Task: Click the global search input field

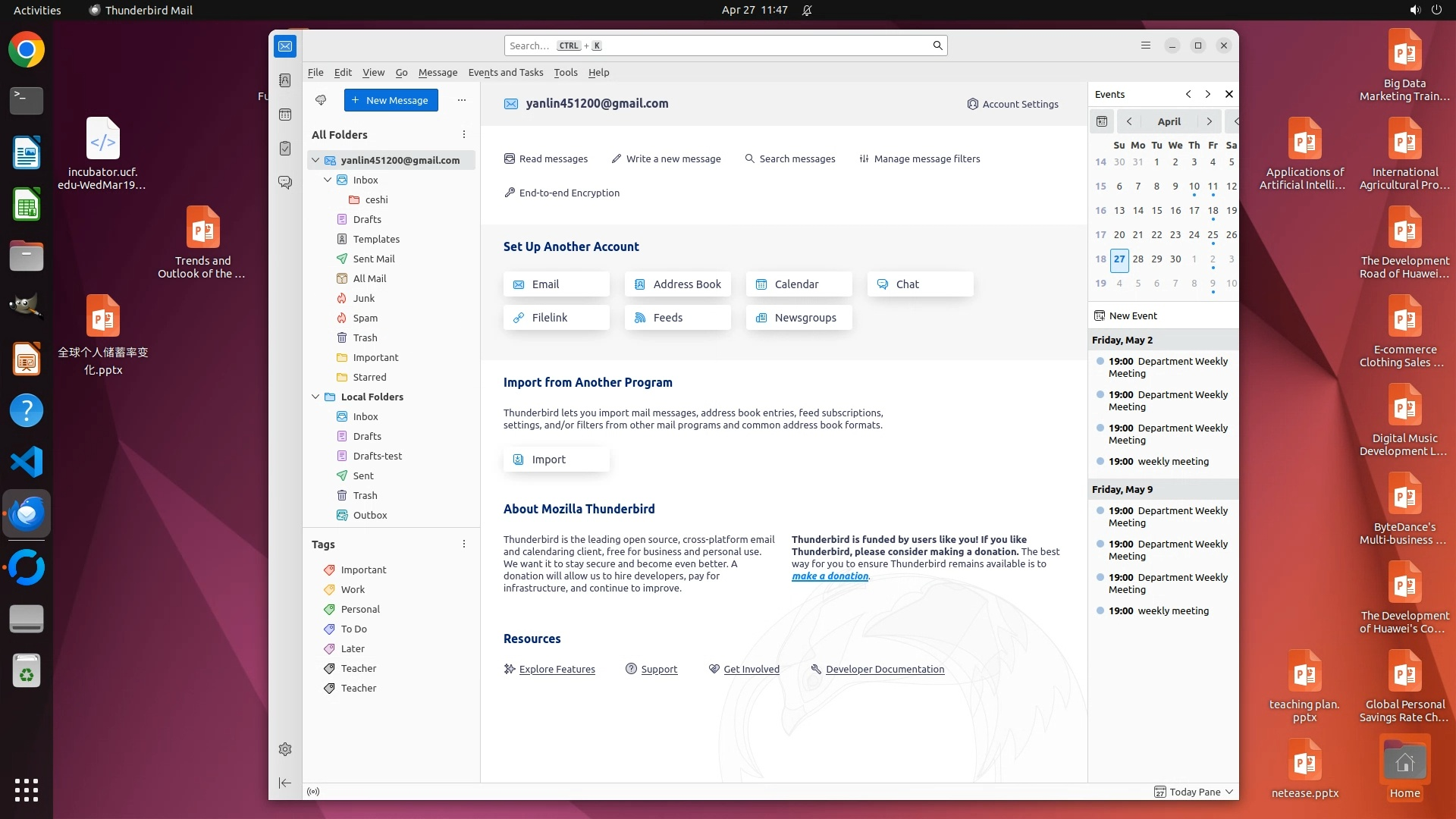Action: tap(717, 45)
